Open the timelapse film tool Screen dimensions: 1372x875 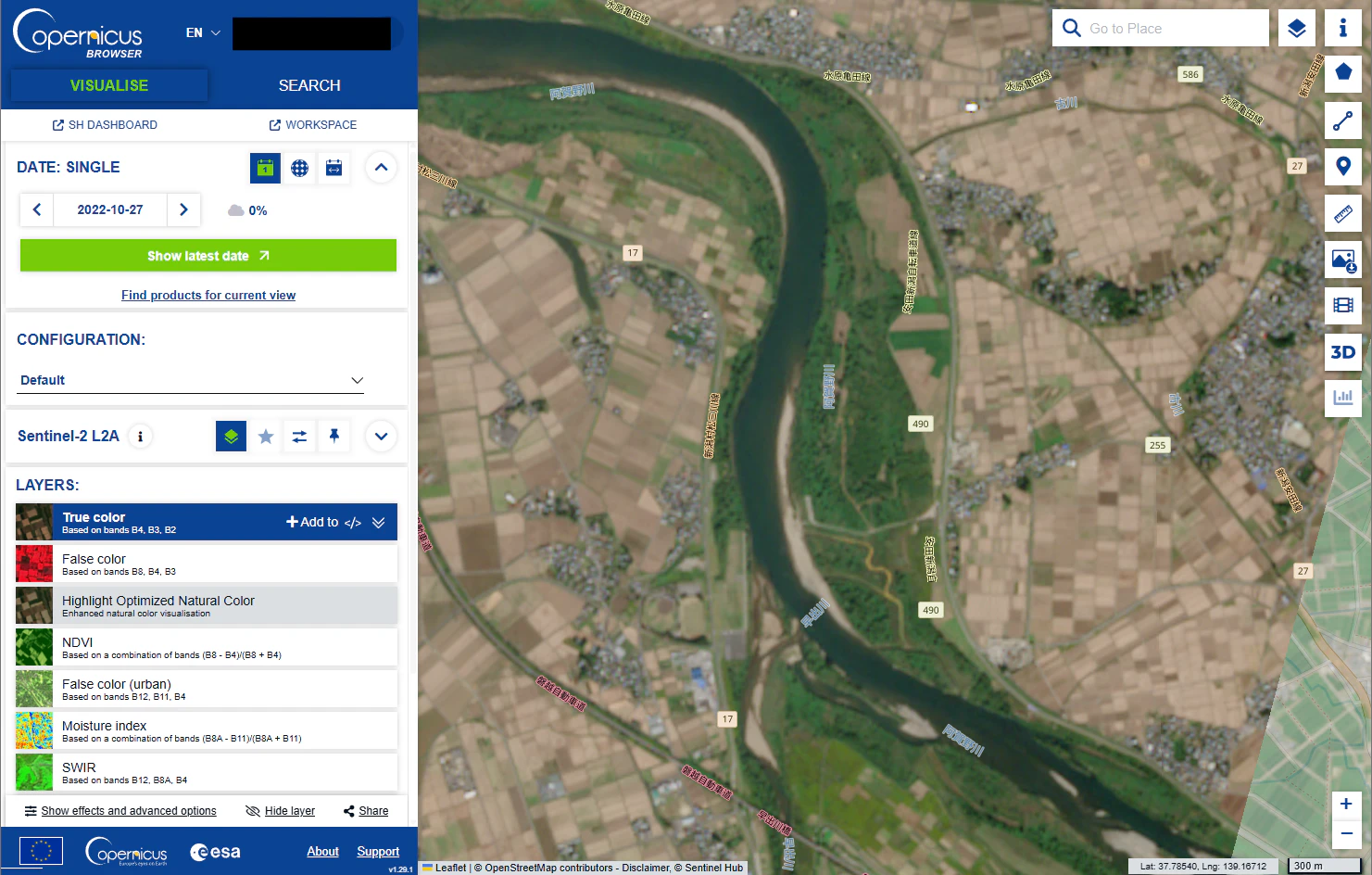[x=1342, y=305]
